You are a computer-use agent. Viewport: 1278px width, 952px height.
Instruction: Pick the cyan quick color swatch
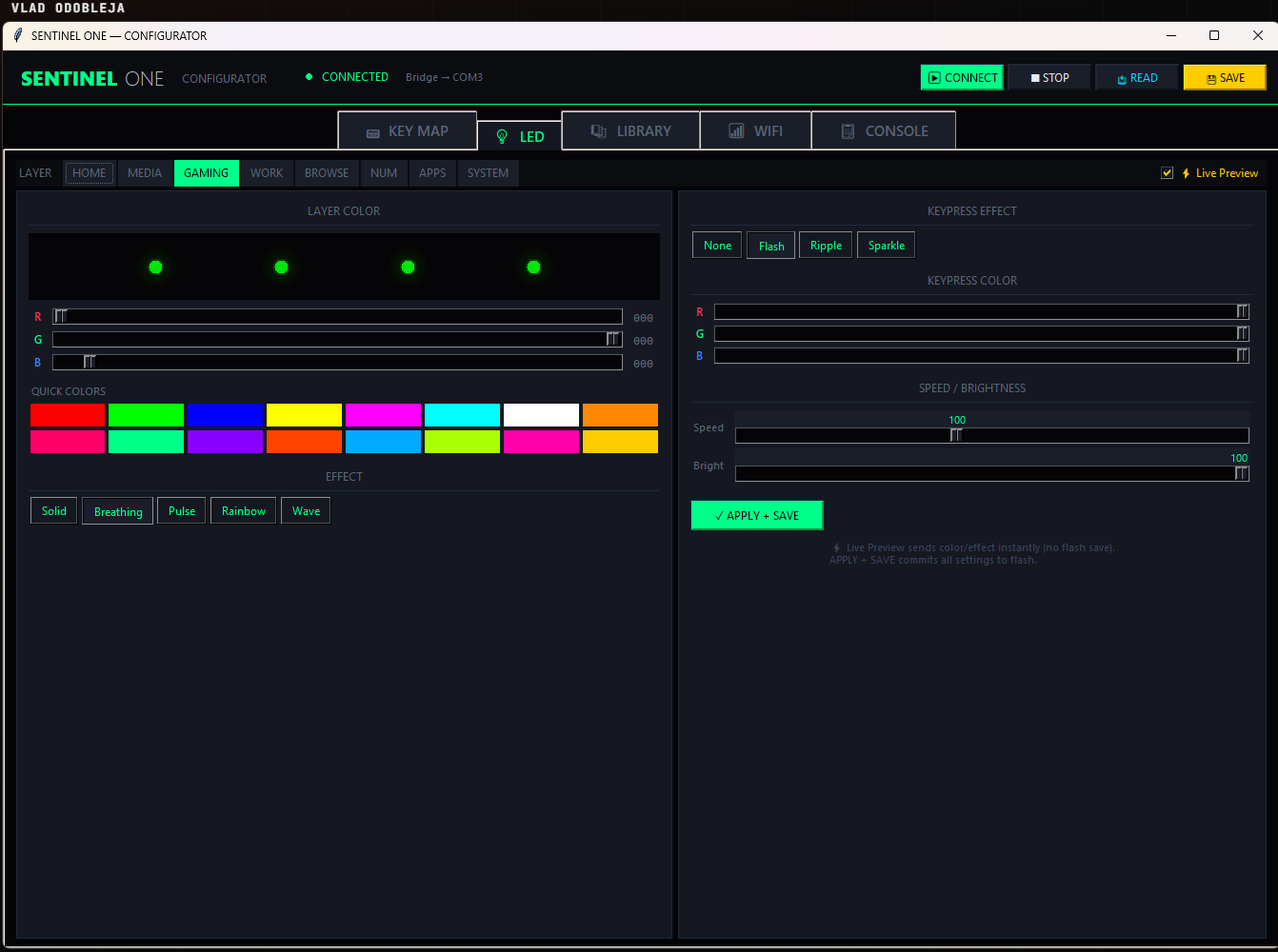click(x=463, y=415)
